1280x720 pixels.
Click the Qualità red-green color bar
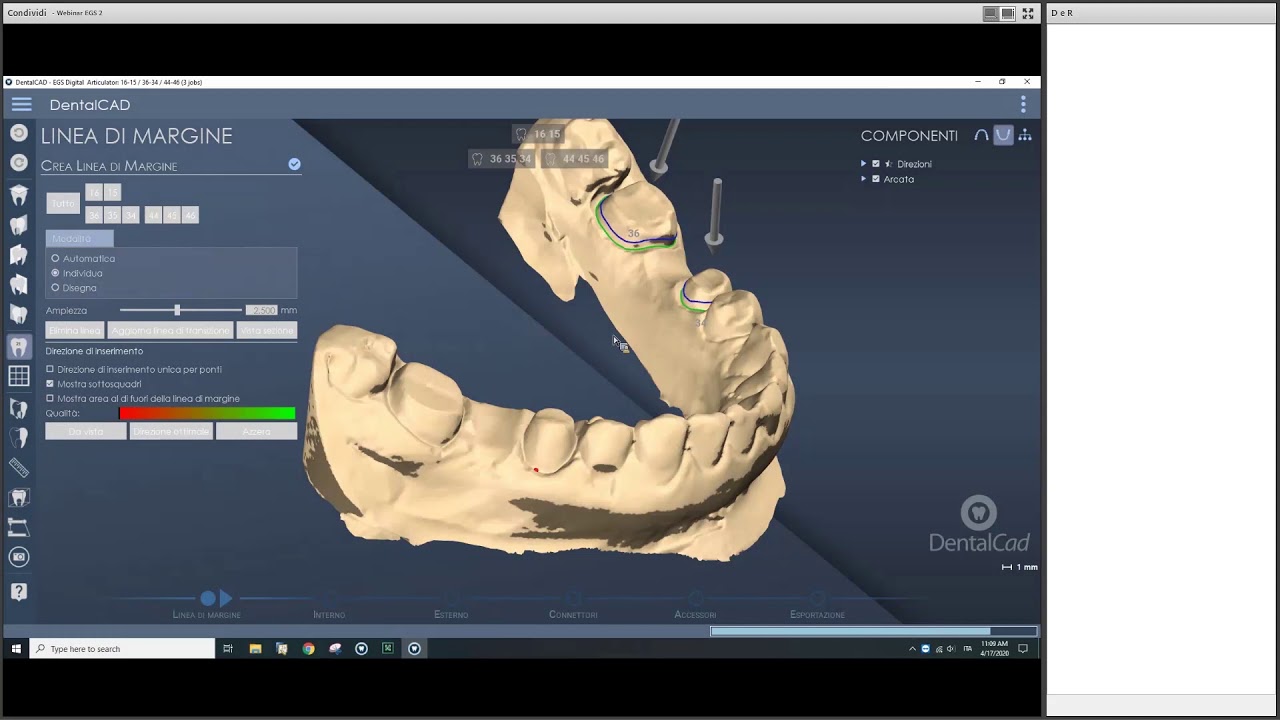(x=207, y=413)
